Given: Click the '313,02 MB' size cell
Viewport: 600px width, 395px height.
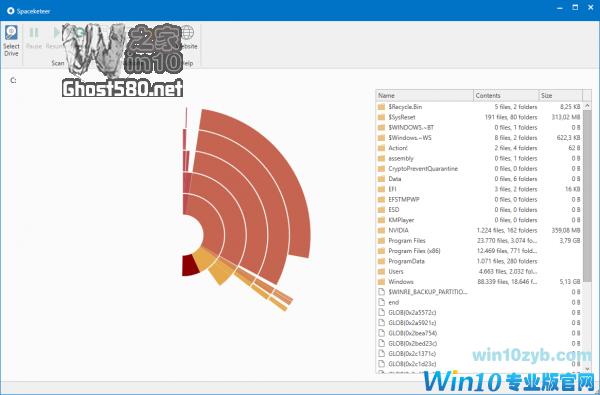Looking at the screenshot, I should click(566, 117).
